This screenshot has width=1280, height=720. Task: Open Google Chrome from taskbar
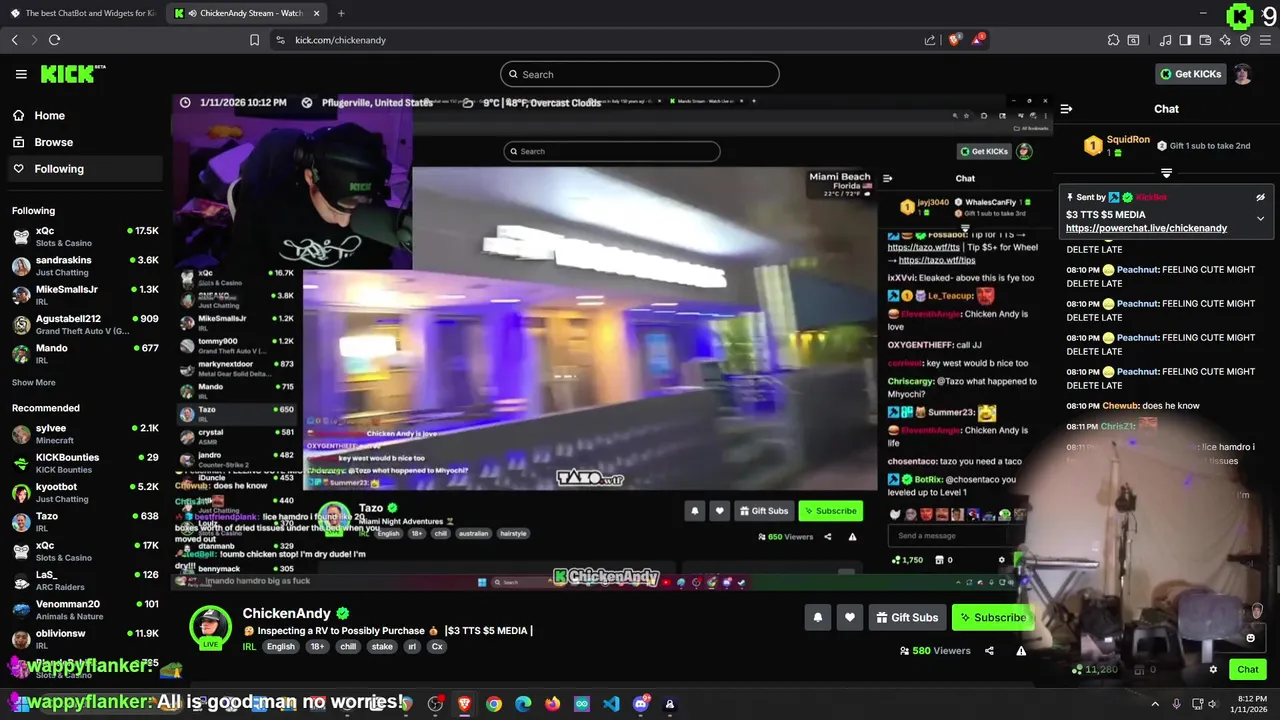click(494, 704)
